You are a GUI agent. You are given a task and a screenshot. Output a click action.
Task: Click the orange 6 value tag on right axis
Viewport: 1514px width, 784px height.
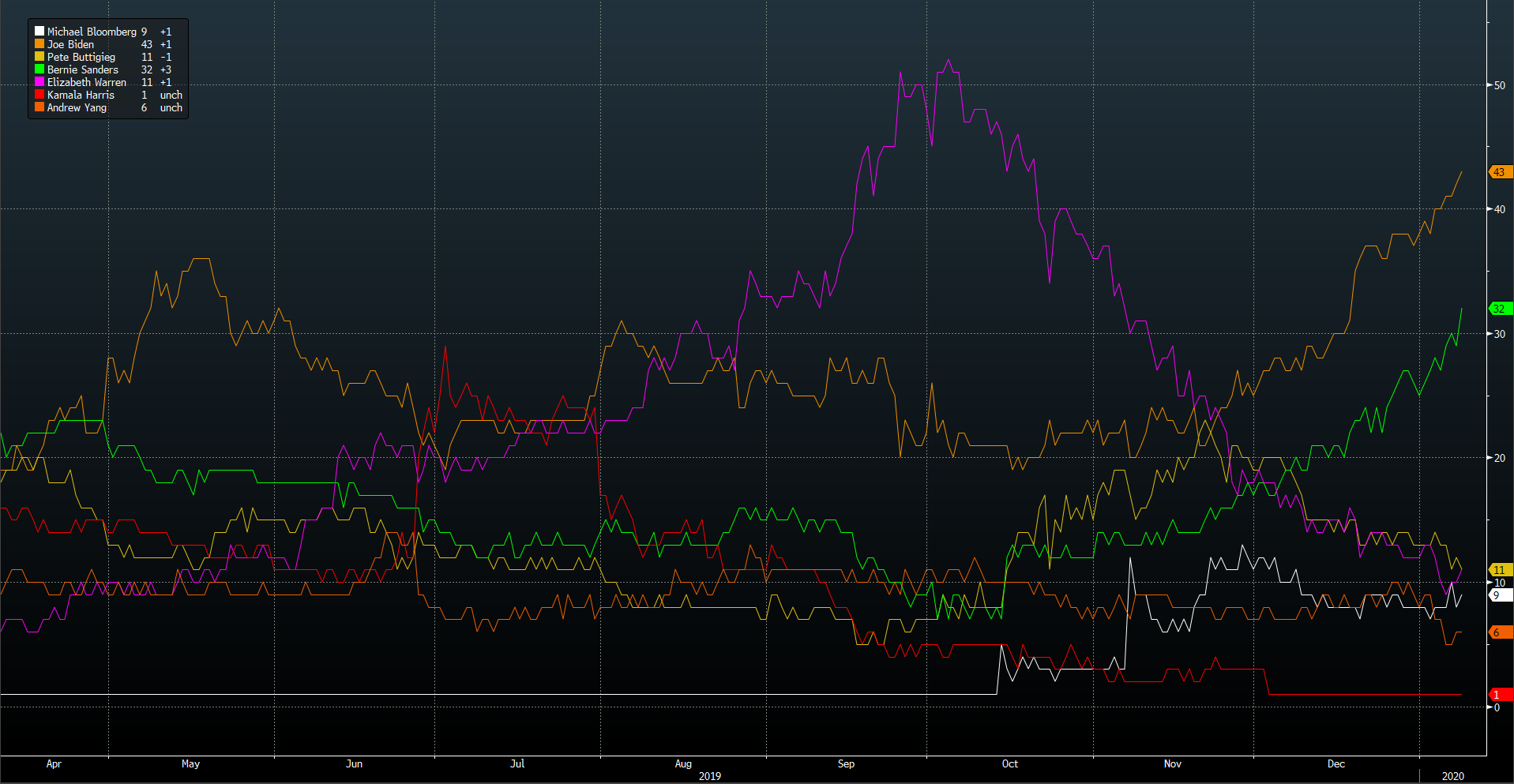coord(1500,632)
